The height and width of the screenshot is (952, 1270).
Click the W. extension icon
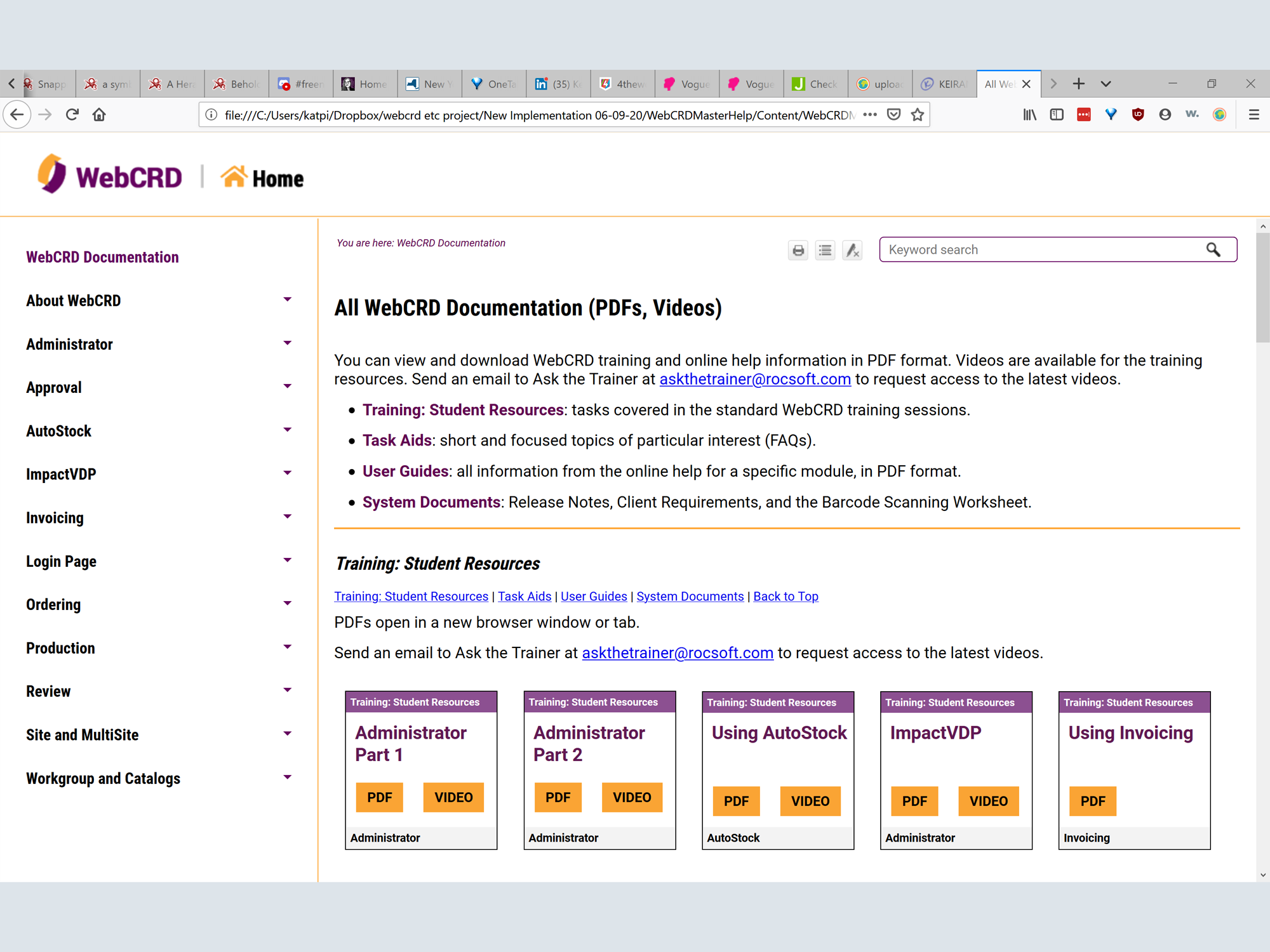pos(1192,114)
